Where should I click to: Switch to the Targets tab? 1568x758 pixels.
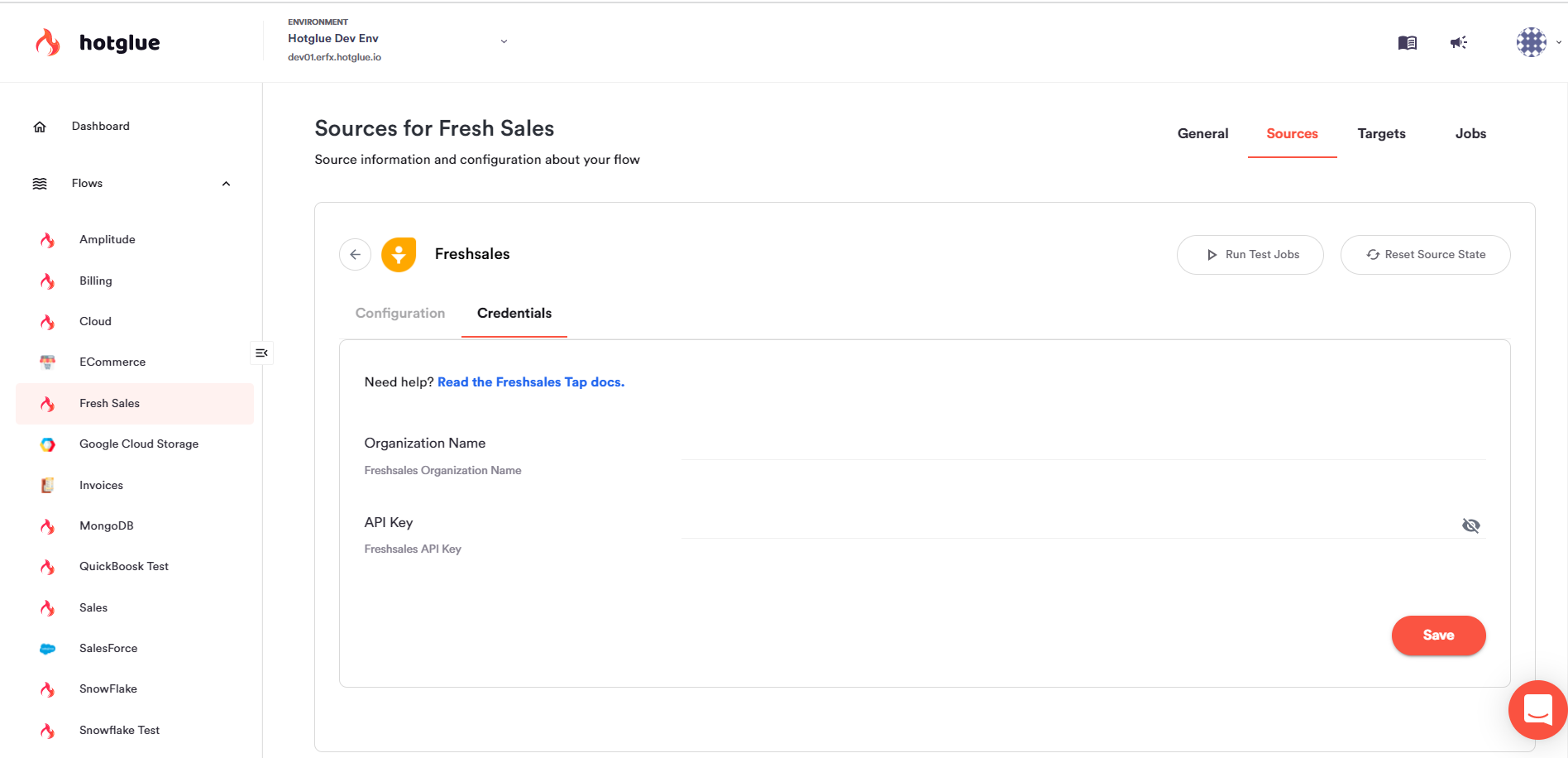click(x=1381, y=134)
